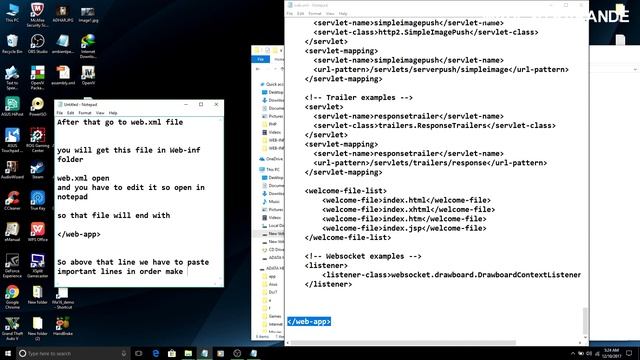The width and height of the screenshot is (640, 360).
Task: Click back arrow in File Explorer
Action: [x=258, y=69]
